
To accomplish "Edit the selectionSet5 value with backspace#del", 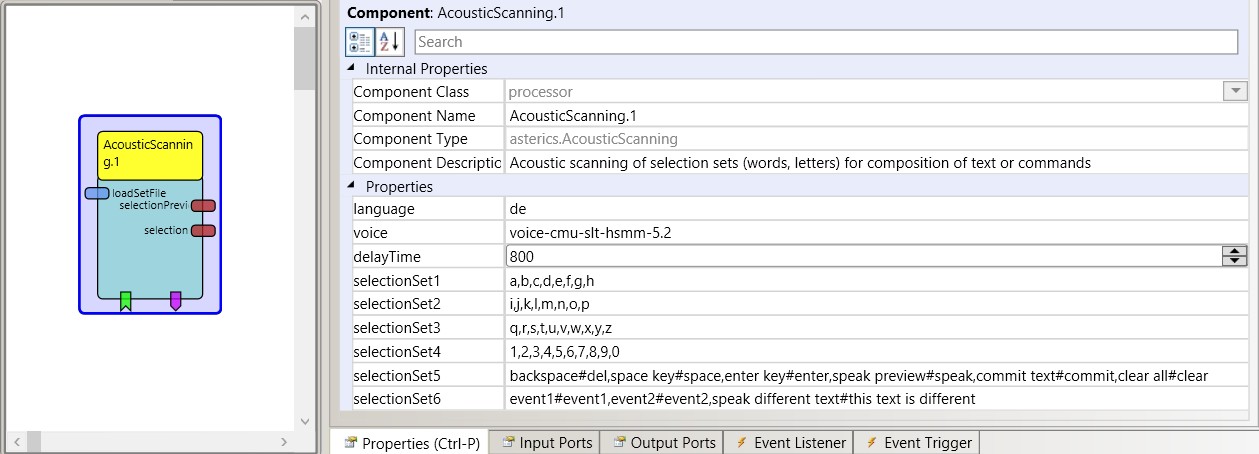I will click(876, 375).
